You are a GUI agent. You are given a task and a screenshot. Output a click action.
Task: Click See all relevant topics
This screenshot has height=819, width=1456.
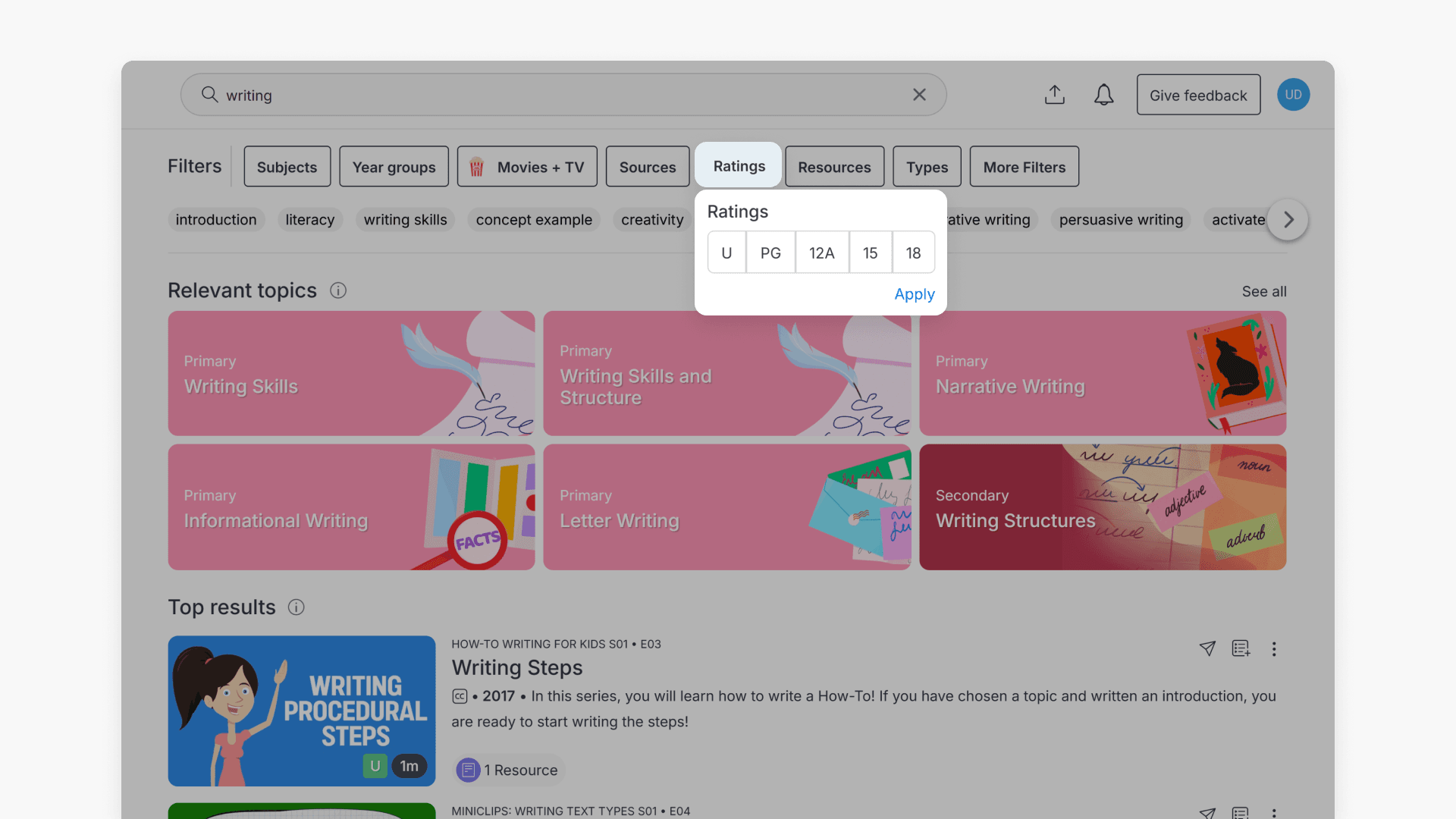point(1263,291)
